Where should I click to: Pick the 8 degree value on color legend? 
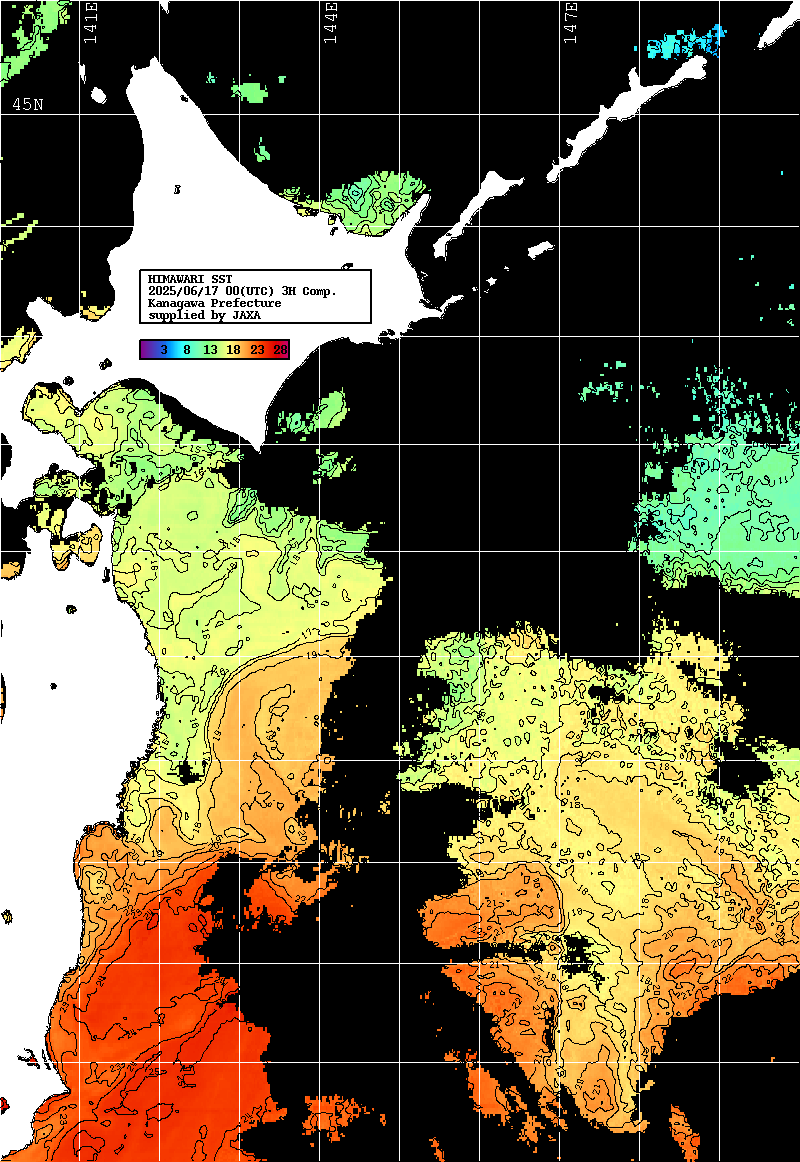pyautogui.click(x=187, y=350)
